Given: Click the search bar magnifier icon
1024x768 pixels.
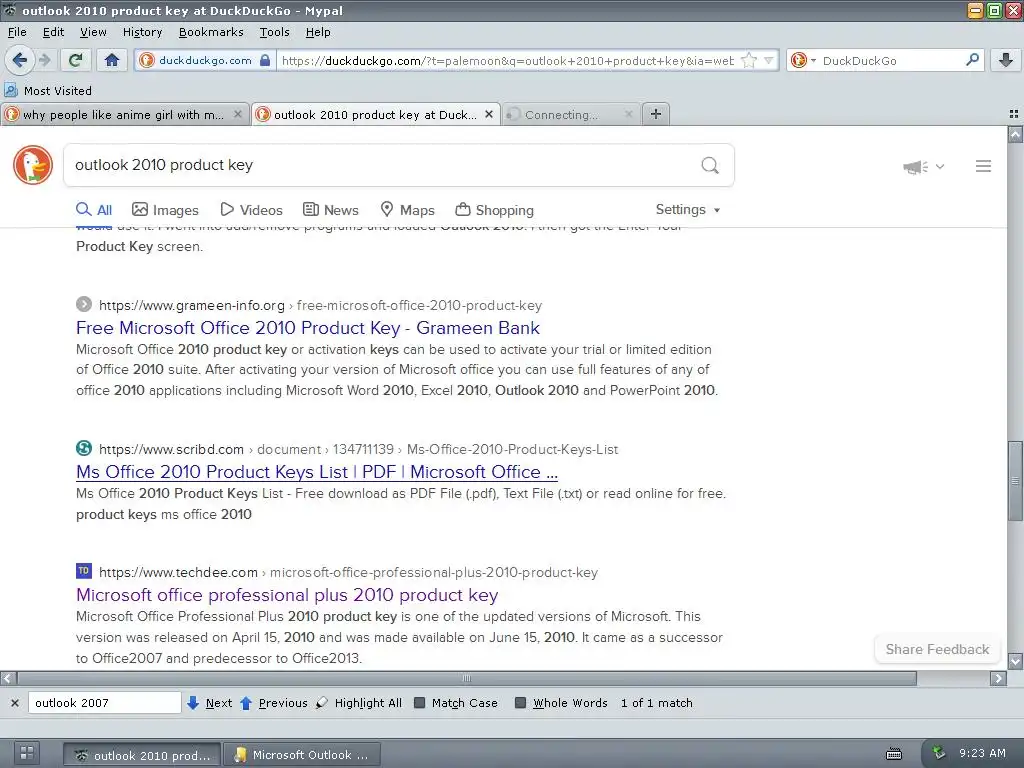Looking at the screenshot, I should pos(972,60).
